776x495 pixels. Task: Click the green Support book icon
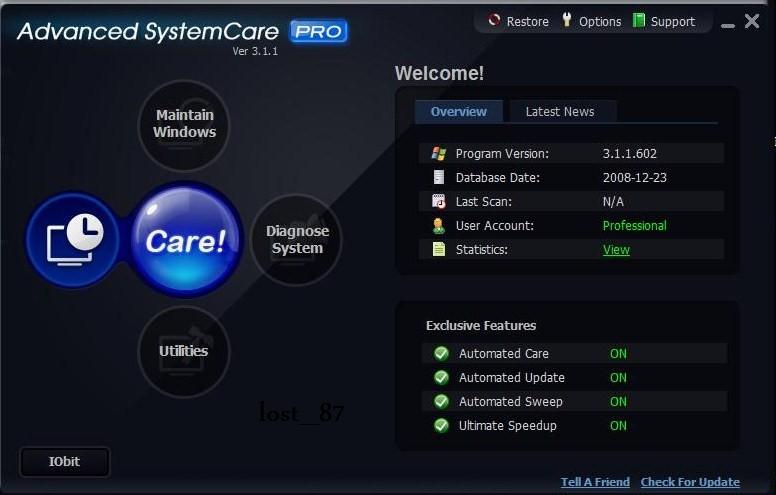[639, 21]
